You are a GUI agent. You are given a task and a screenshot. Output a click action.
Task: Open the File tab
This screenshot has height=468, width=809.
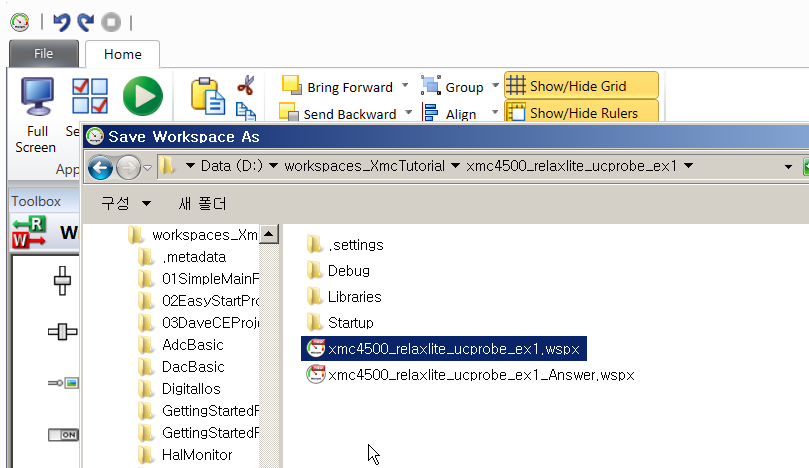44,54
